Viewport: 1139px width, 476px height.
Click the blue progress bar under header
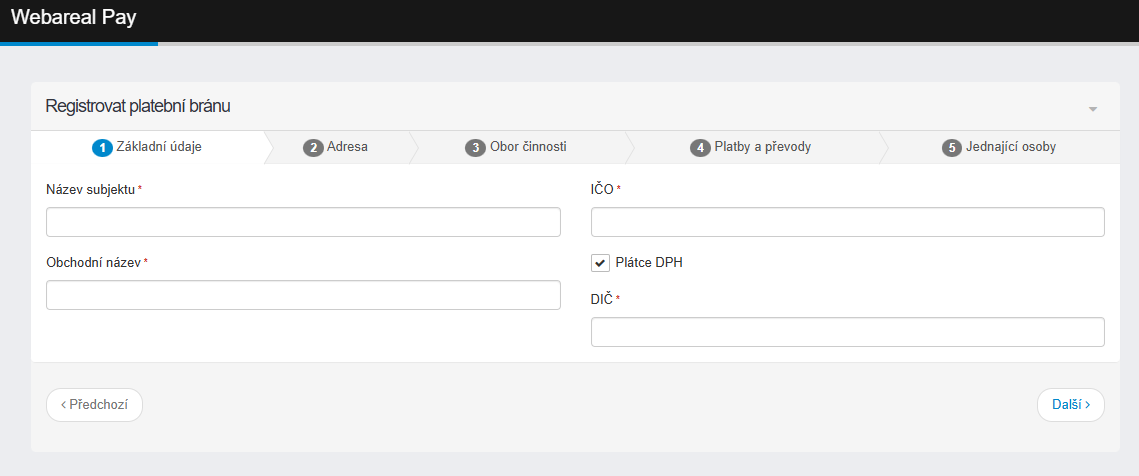(78, 44)
